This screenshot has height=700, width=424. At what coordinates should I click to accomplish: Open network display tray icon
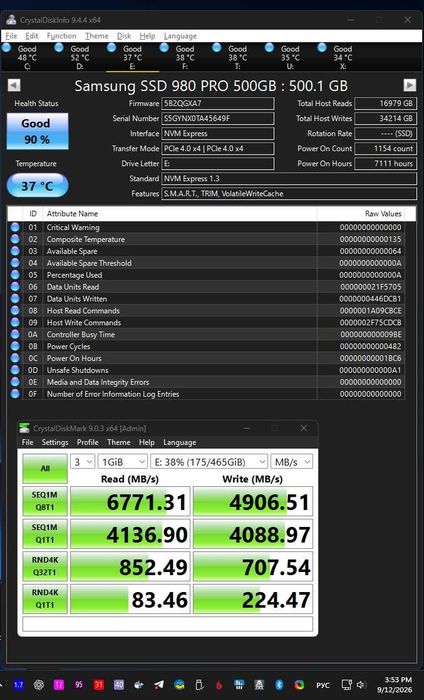click(346, 684)
